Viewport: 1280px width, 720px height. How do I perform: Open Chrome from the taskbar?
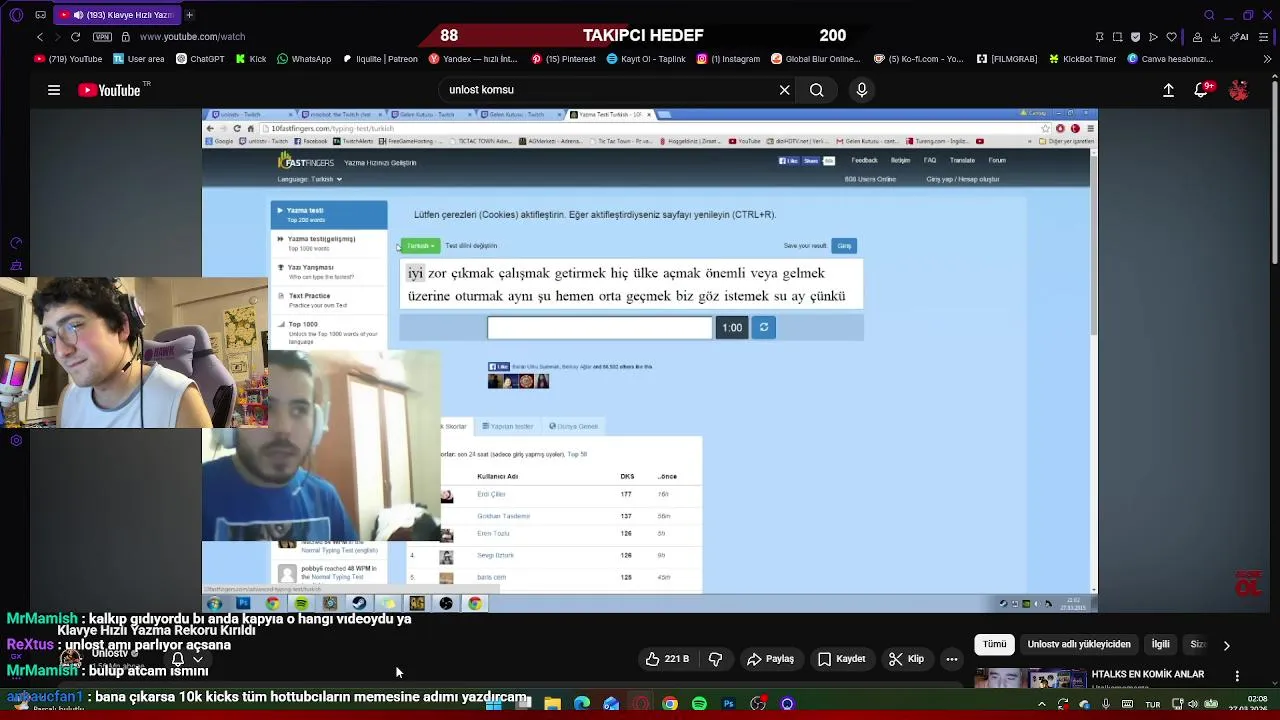point(670,704)
